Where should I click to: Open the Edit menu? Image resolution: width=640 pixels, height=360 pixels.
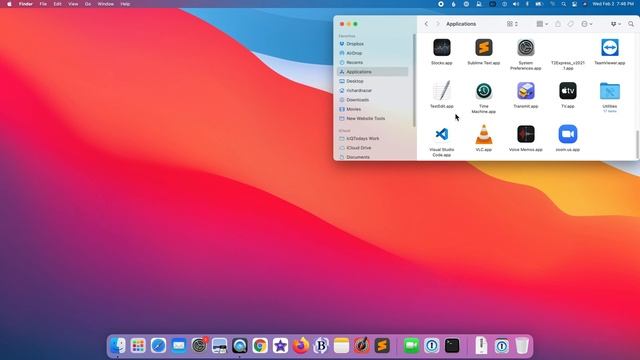point(58,4)
